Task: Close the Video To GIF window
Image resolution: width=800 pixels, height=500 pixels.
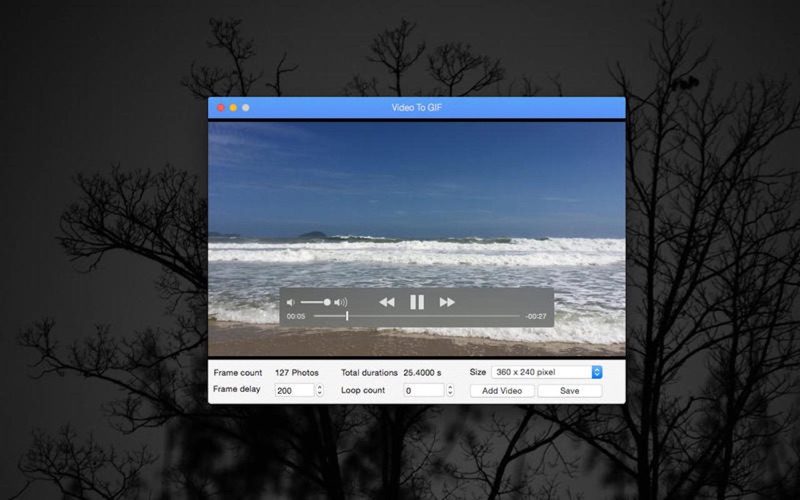Action: tap(221, 108)
